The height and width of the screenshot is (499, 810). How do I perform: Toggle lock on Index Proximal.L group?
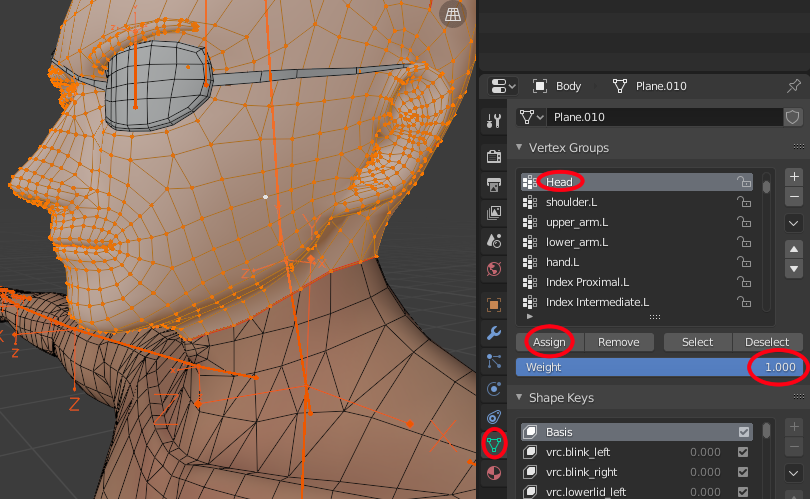[x=743, y=282]
